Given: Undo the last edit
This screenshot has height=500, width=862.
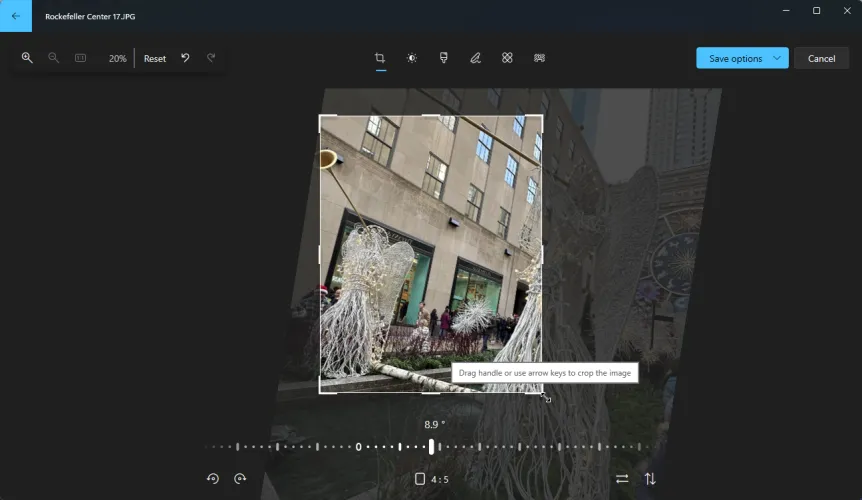Looking at the screenshot, I should [185, 58].
